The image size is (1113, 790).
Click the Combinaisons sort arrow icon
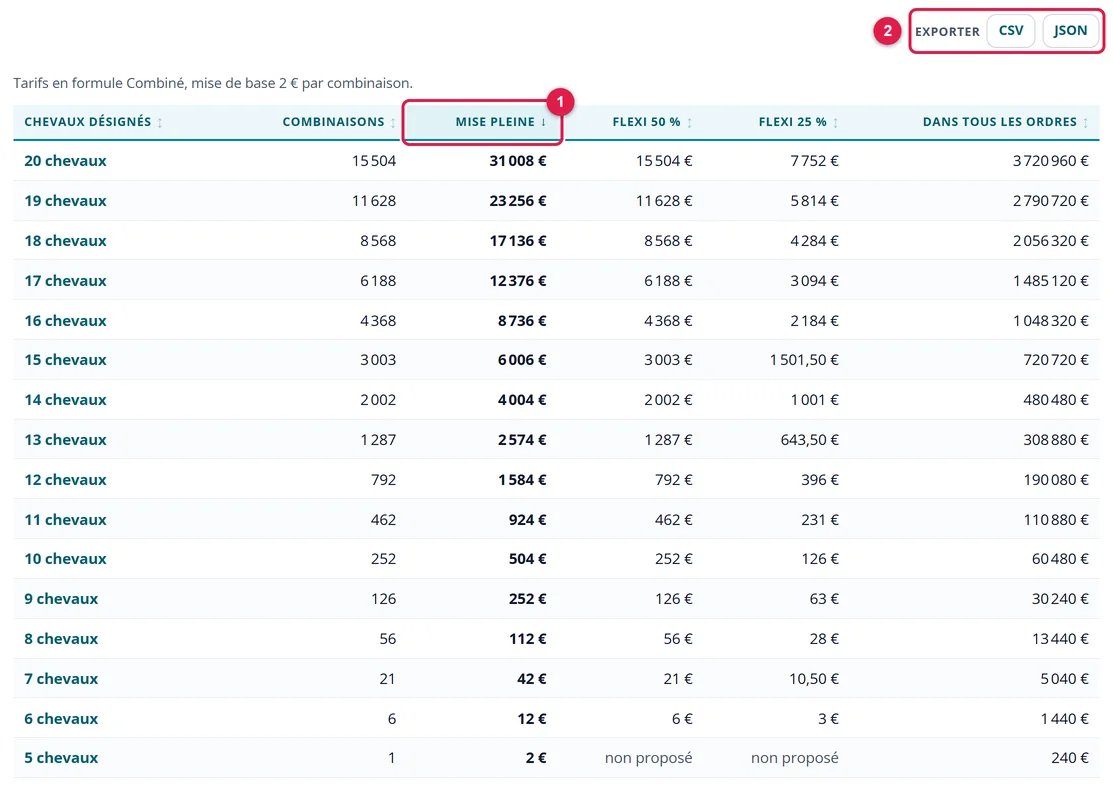(x=393, y=123)
